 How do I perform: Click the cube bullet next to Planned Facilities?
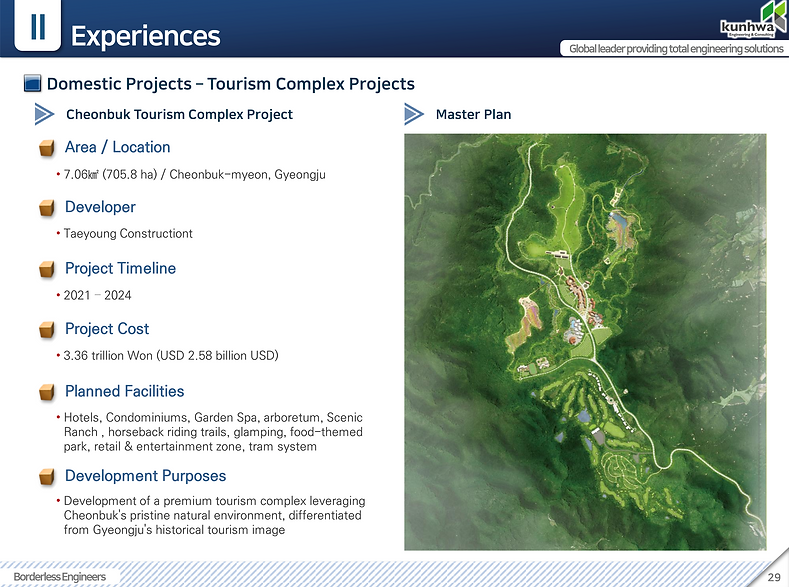coord(47,392)
